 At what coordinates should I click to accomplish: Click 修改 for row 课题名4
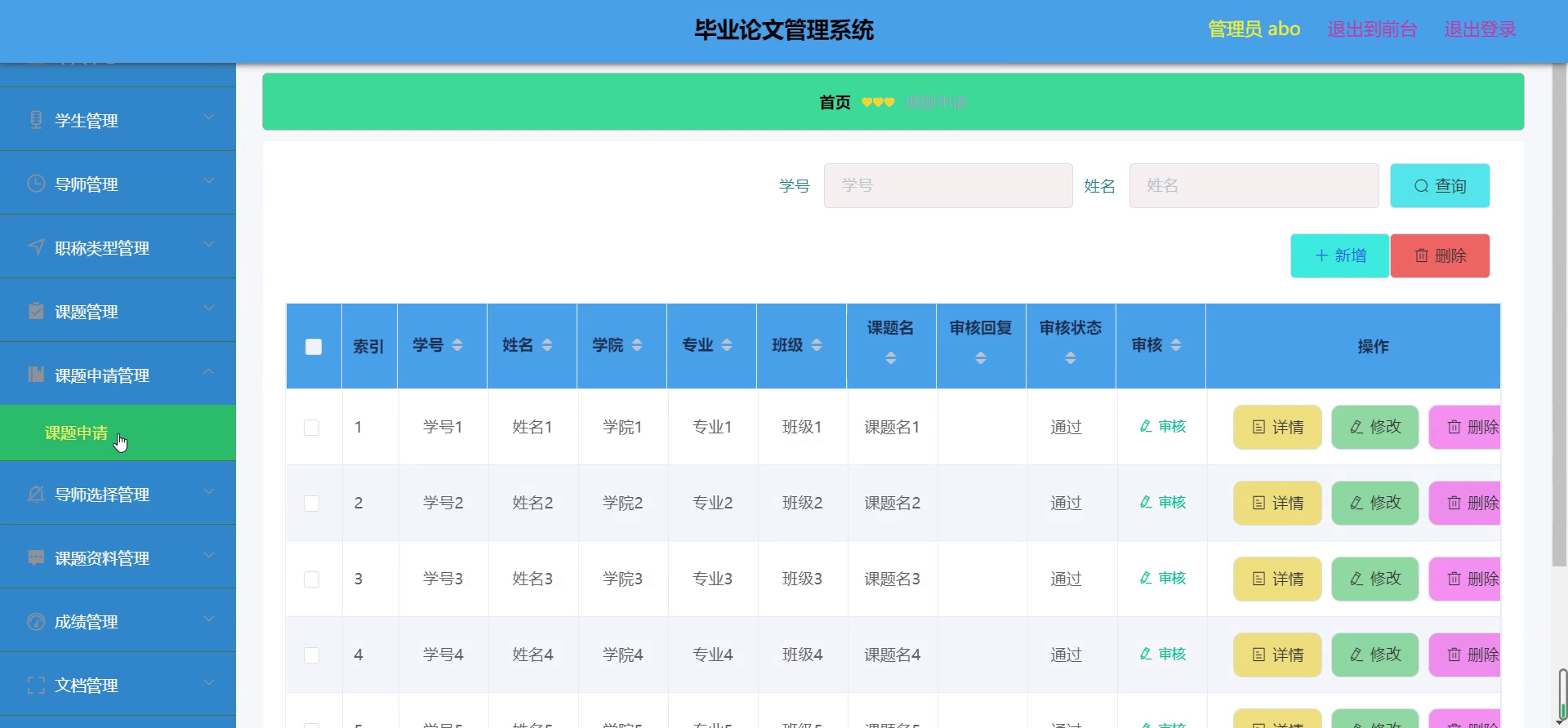(x=1375, y=655)
